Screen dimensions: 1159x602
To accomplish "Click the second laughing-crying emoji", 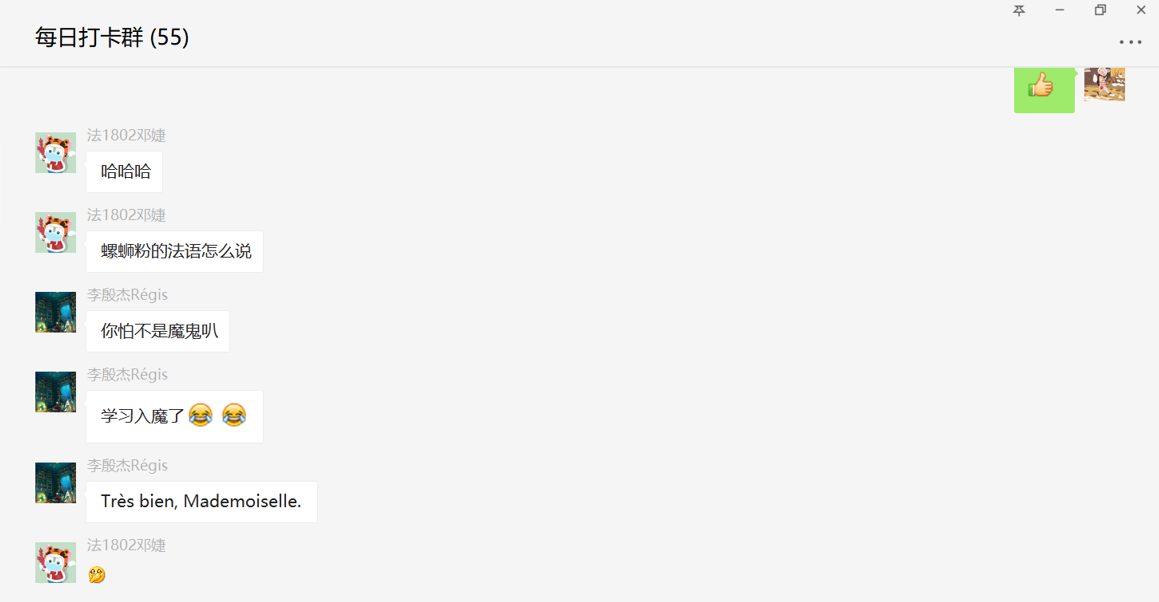I will tap(234, 415).
